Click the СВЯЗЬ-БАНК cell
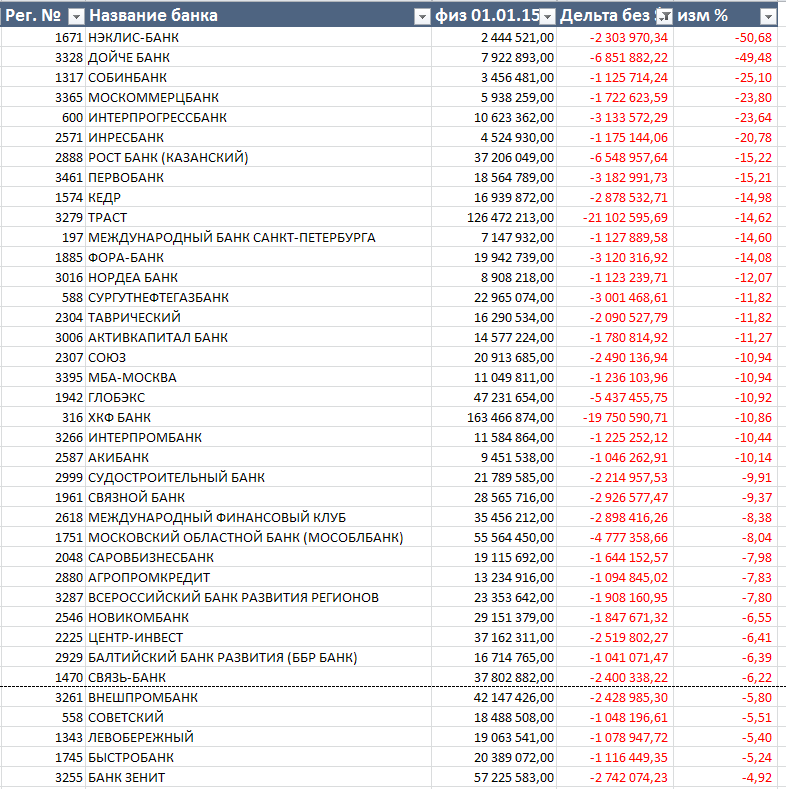Image resolution: width=786 pixels, height=789 pixels. pyautogui.click(x=258, y=677)
